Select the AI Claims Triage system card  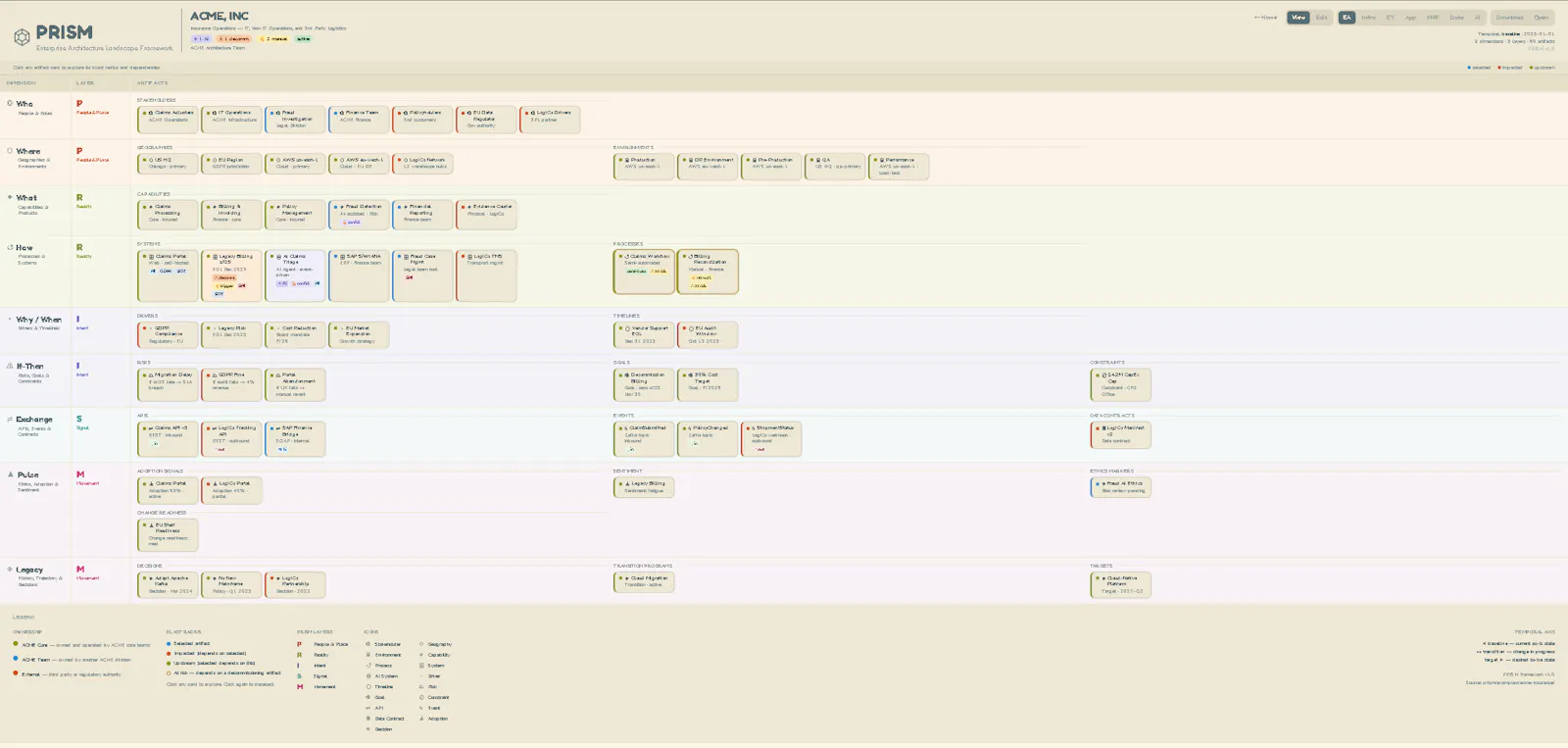[x=295, y=275]
